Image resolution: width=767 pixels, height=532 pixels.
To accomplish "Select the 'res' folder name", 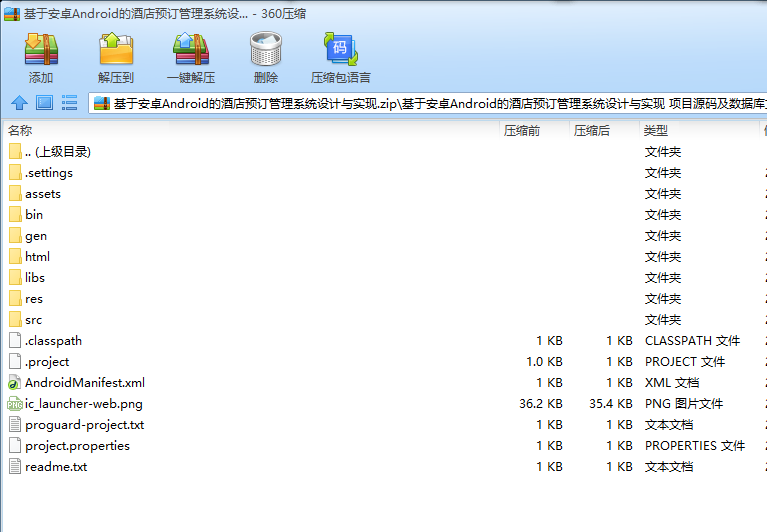I will pyautogui.click(x=34, y=299).
